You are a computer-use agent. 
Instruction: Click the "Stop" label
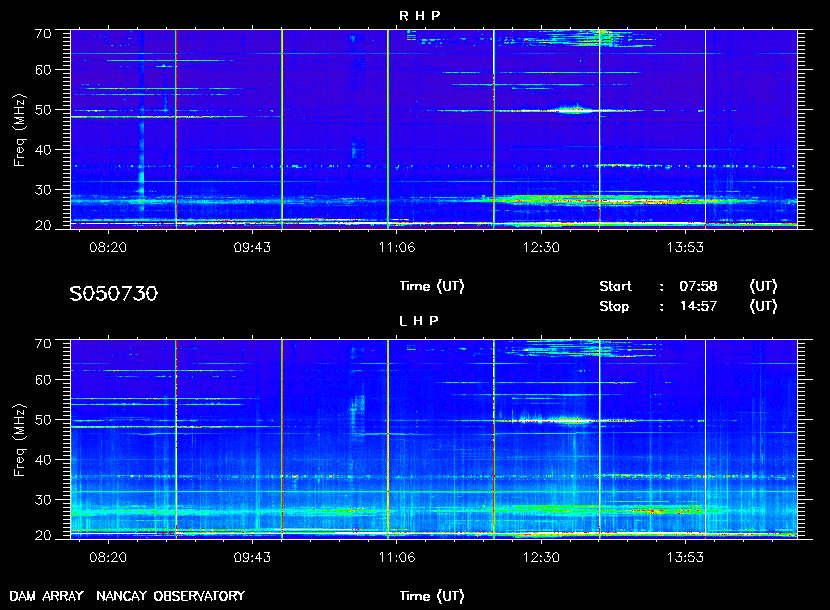[614, 307]
